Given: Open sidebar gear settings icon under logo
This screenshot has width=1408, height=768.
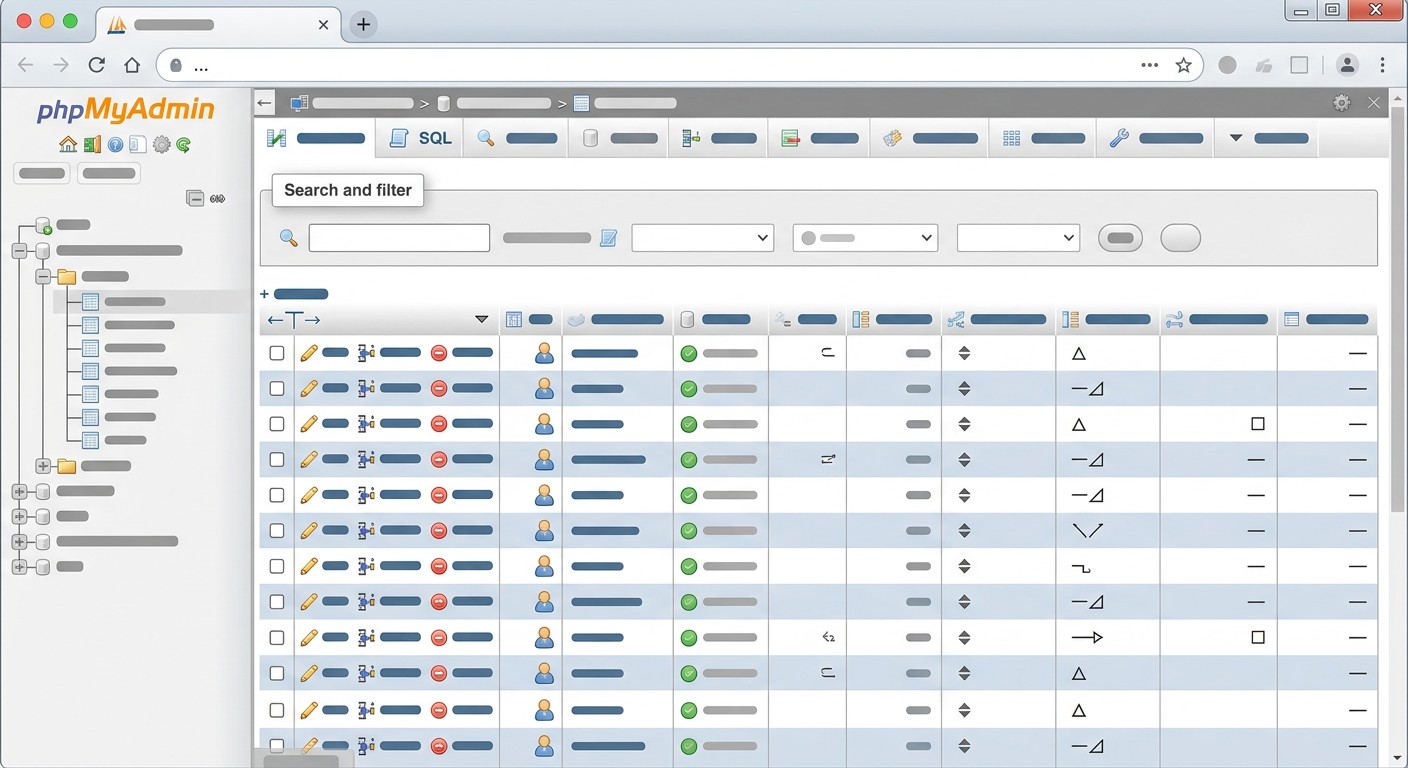Looking at the screenshot, I should [x=161, y=145].
